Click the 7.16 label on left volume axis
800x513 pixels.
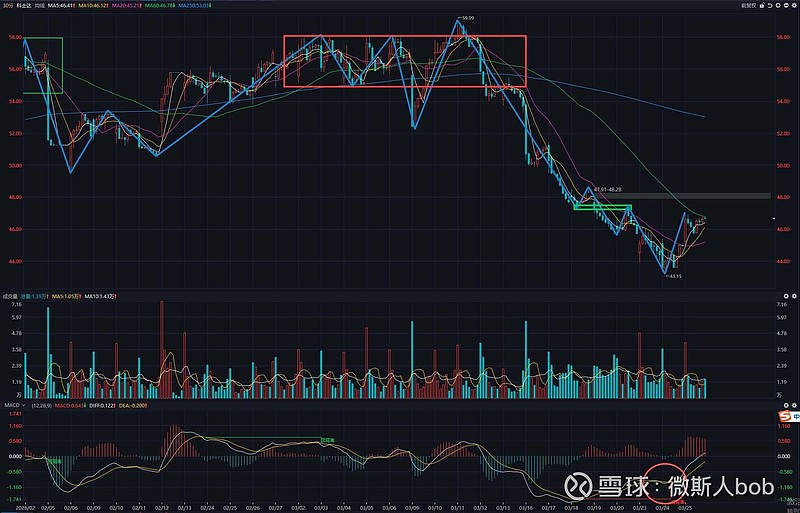pos(16,305)
